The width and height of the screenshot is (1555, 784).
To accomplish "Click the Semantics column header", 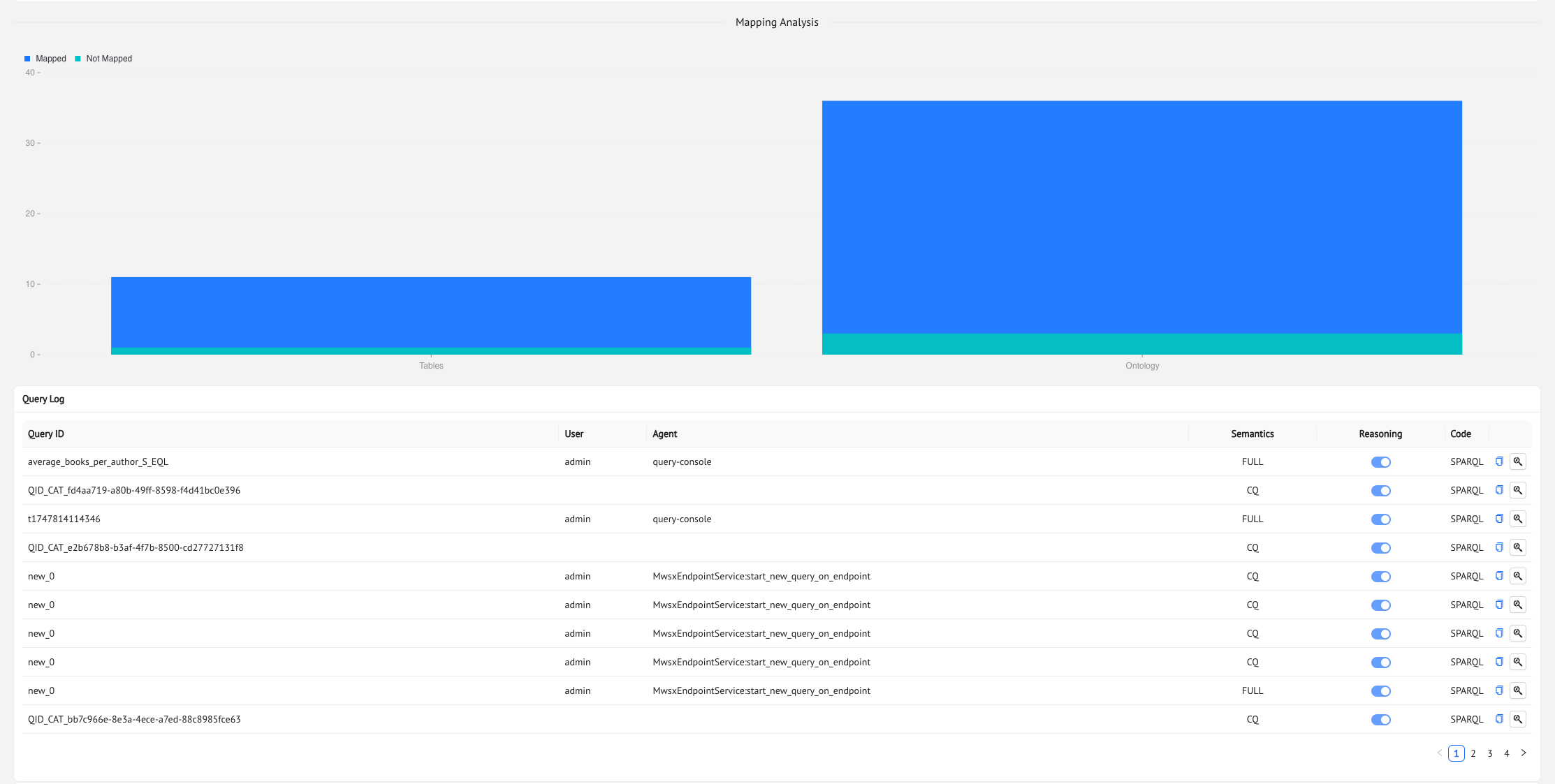I will (1253, 434).
